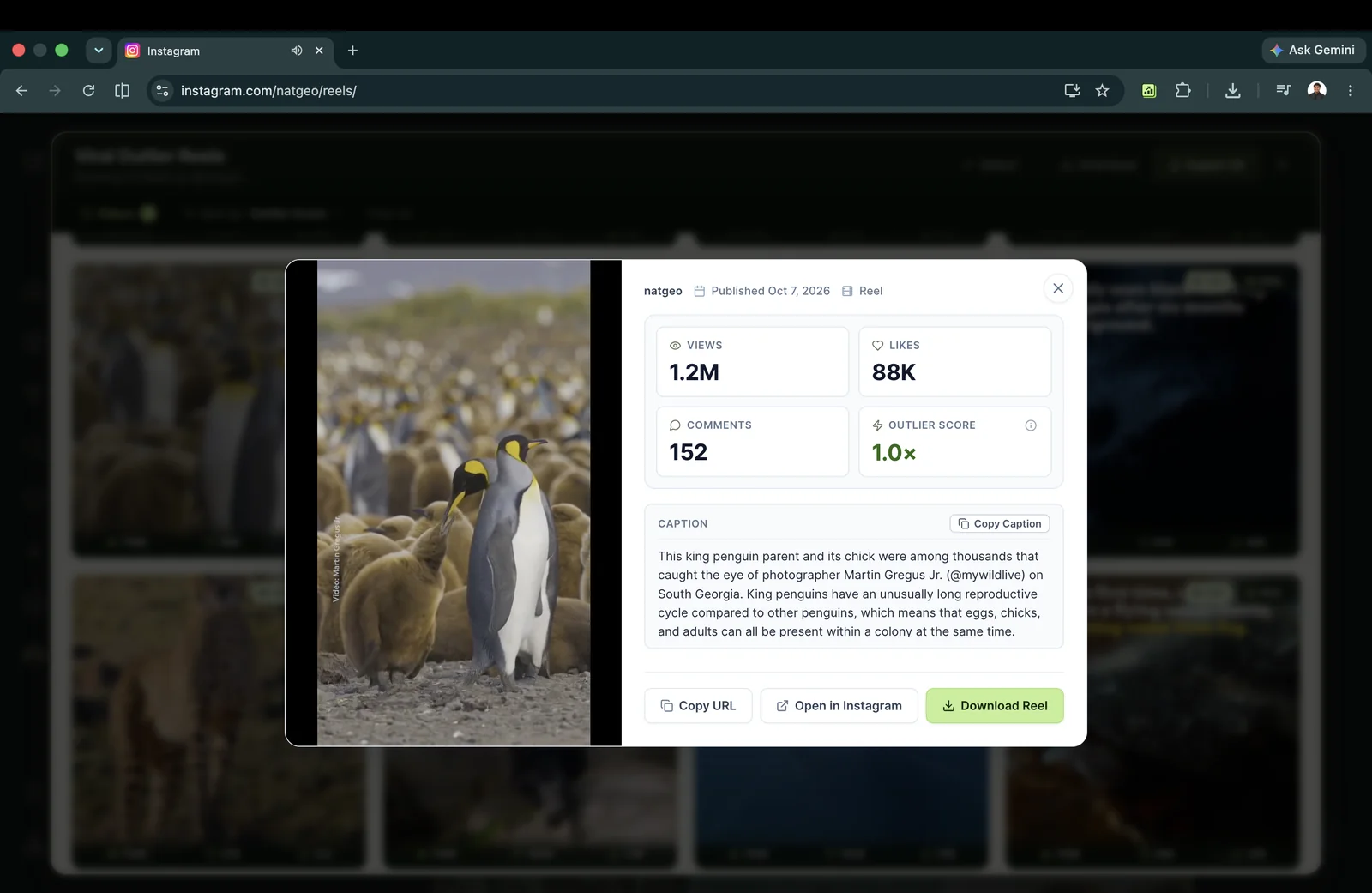This screenshot has height=893, width=1372.
Task: Click the Reel type label
Action: click(870, 291)
